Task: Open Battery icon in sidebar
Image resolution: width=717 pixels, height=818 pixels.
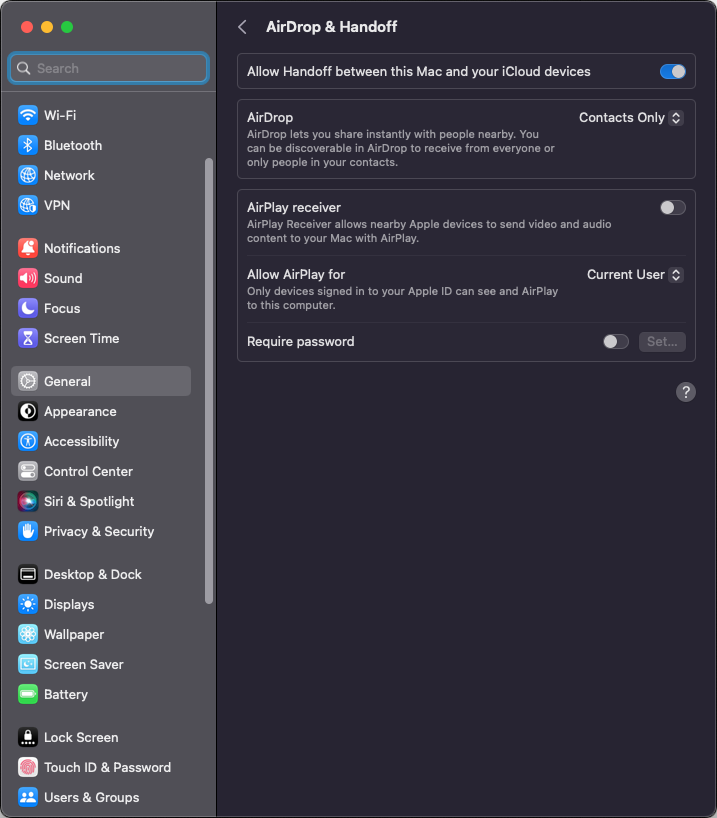Action: point(28,694)
